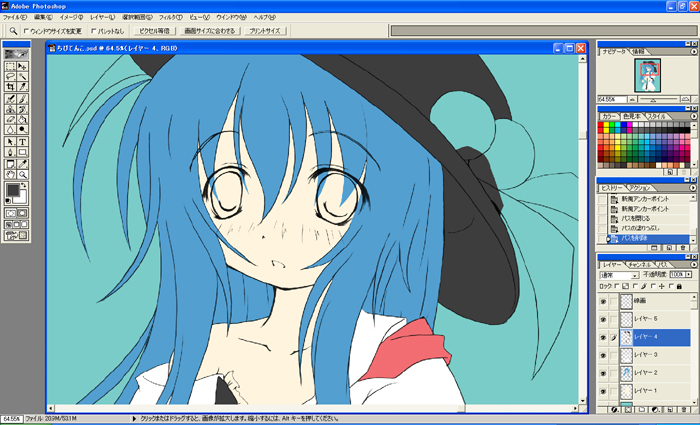Reset to default colors icon

8,201
